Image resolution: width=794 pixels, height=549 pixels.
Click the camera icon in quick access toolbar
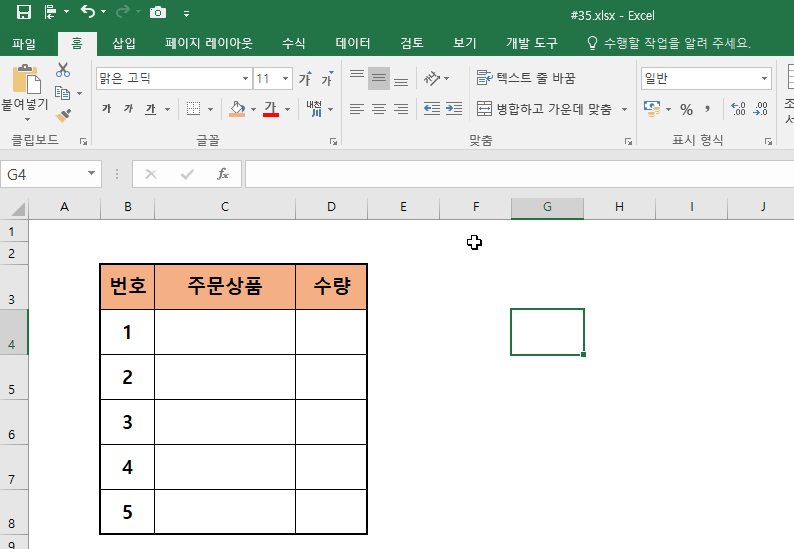tap(158, 12)
